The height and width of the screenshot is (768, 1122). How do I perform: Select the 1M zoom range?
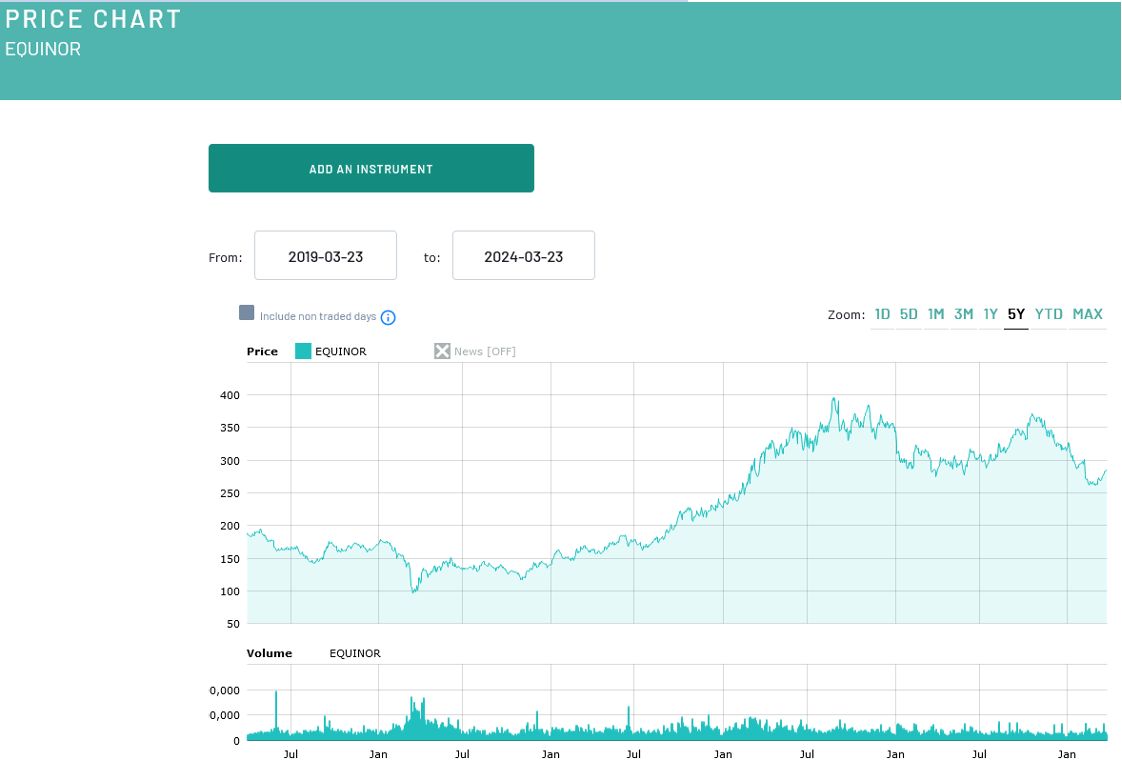[936, 314]
